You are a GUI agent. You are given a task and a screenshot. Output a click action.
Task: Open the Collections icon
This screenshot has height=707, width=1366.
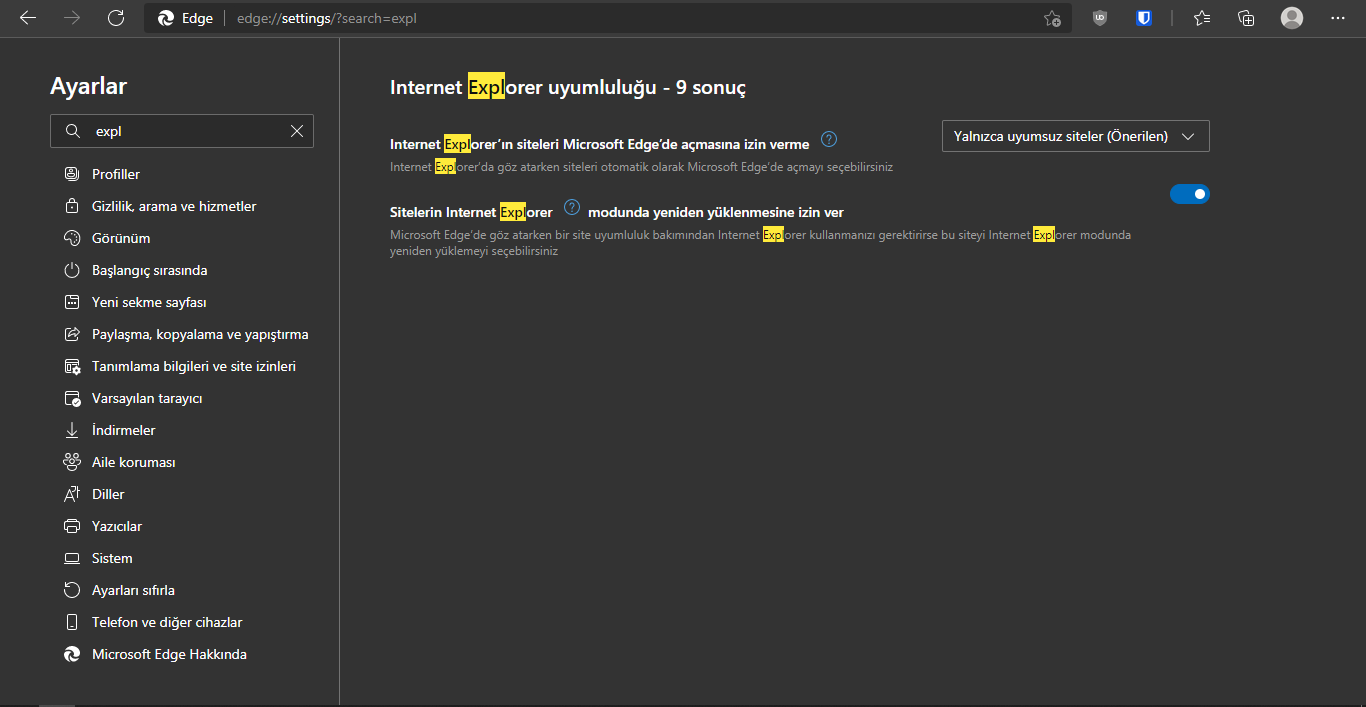tap(1246, 18)
